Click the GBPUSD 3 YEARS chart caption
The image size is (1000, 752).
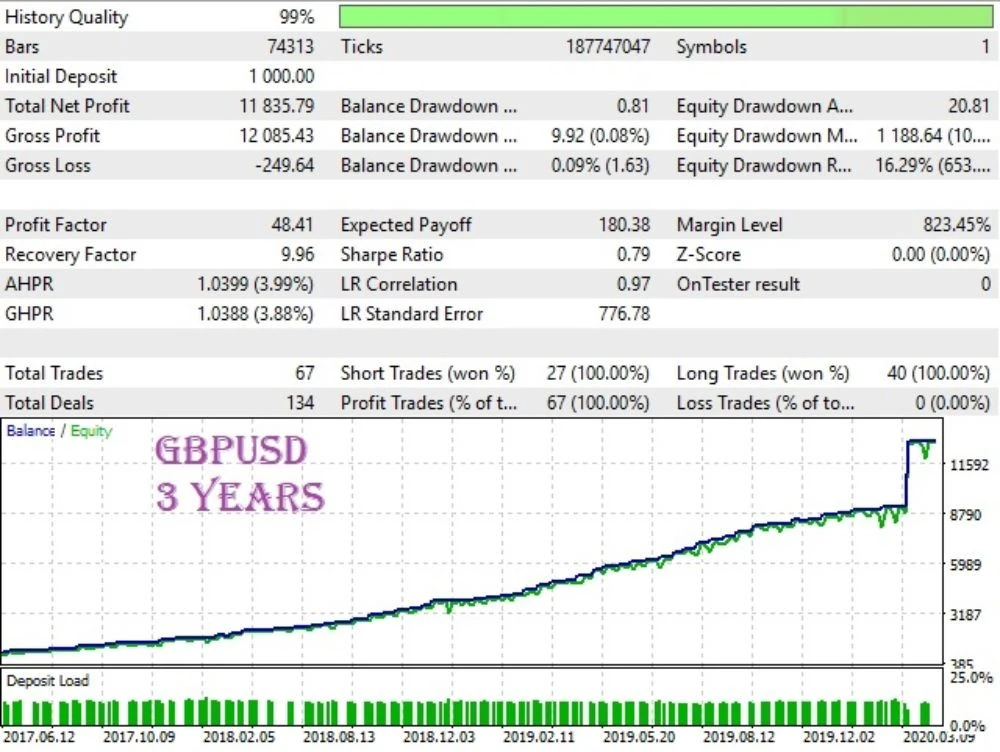240,473
